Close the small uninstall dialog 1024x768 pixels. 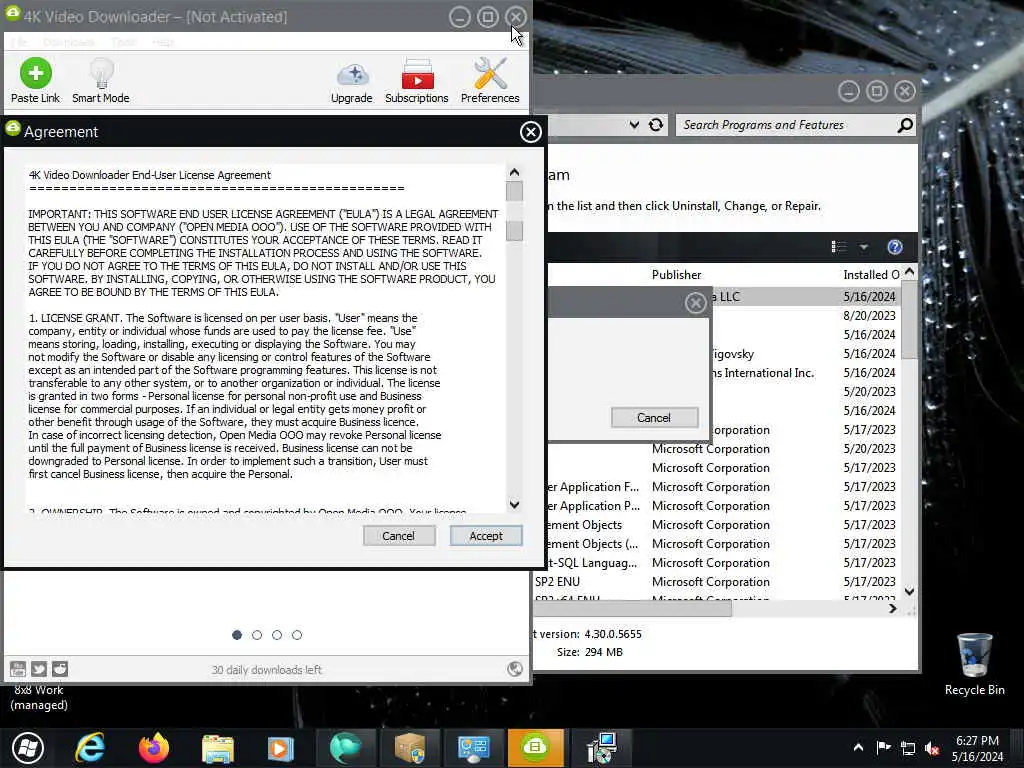[696, 302]
